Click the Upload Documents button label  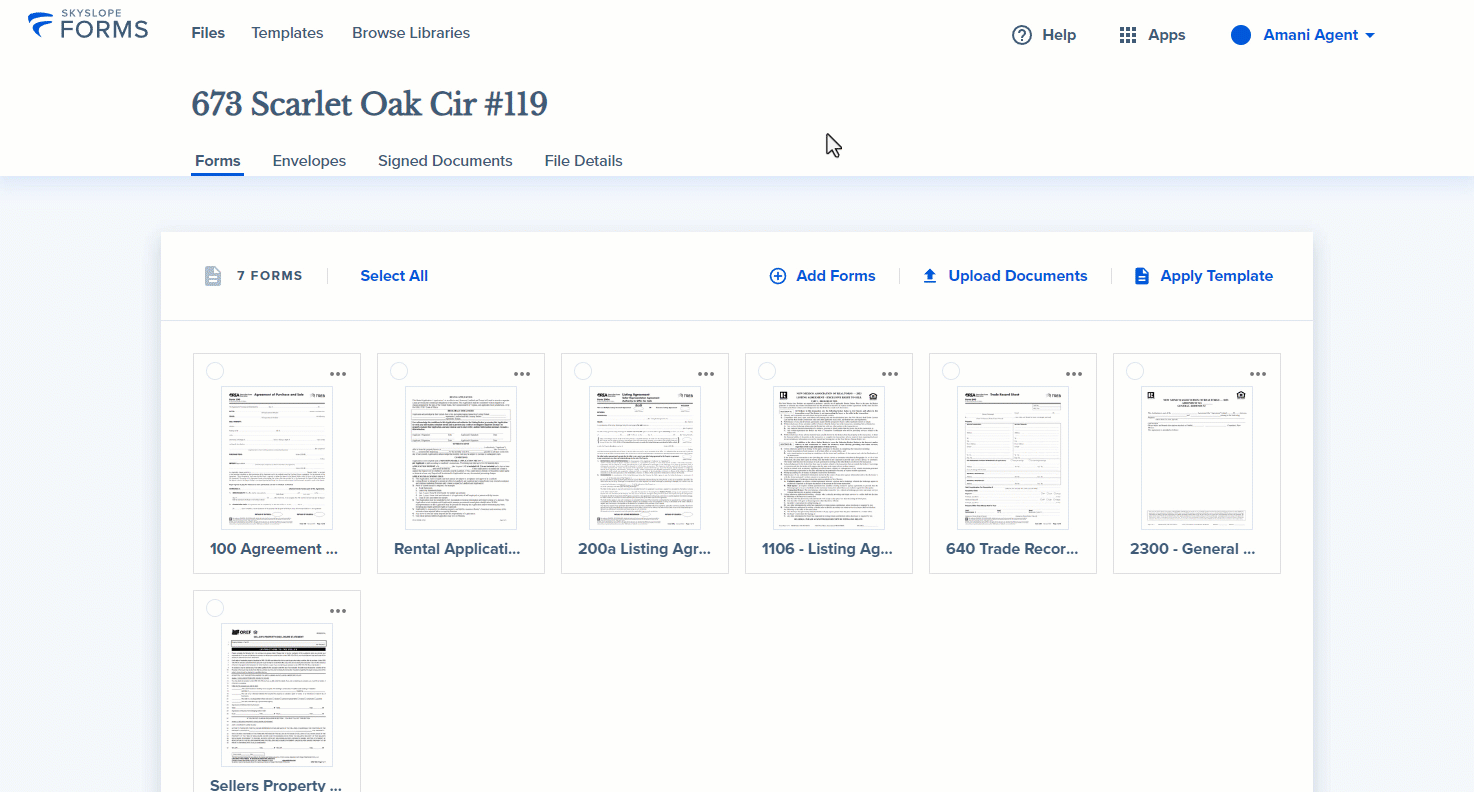(1018, 276)
